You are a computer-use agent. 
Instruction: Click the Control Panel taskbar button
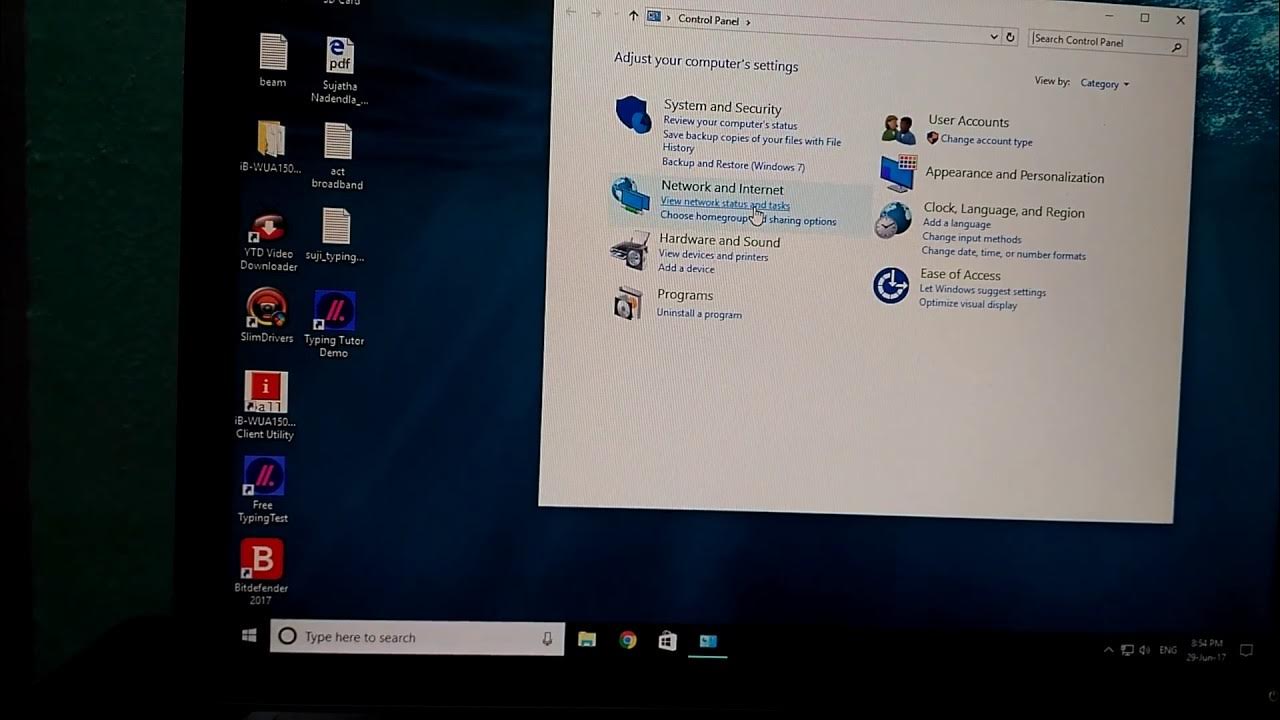click(708, 642)
